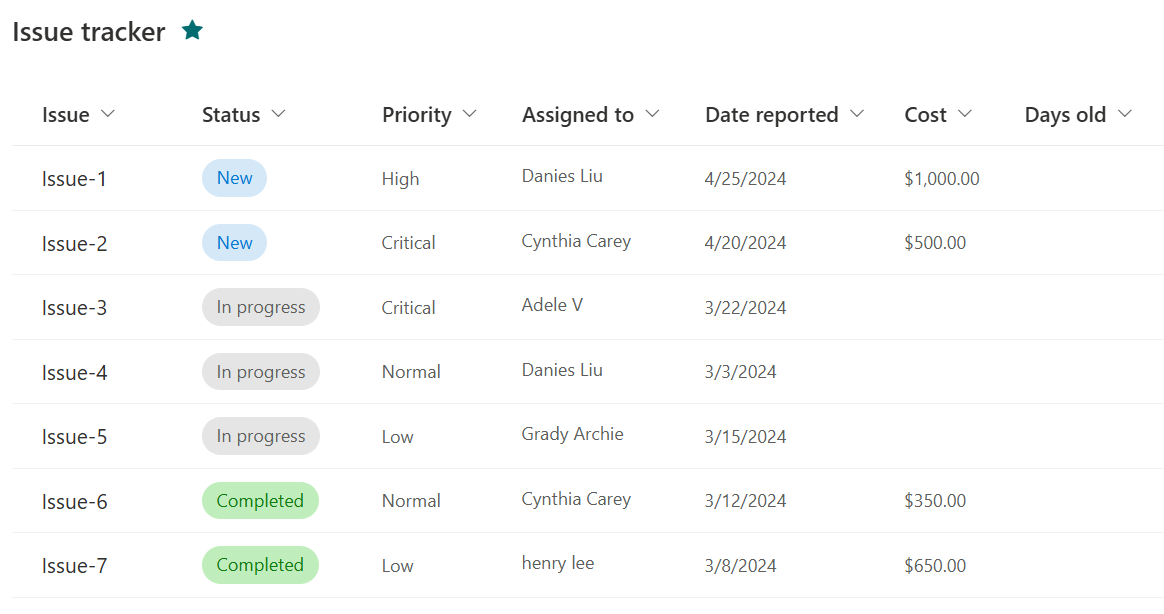This screenshot has height=614, width=1164.
Task: Open Issue-7 from the list
Action: coord(74,566)
